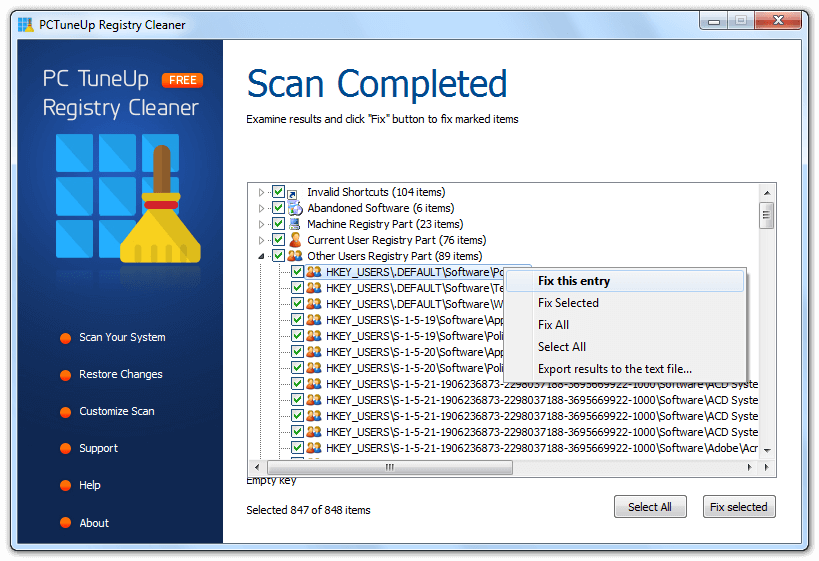Toggle checkbox of the Software\Adobe\Acr entry

pos(297,448)
